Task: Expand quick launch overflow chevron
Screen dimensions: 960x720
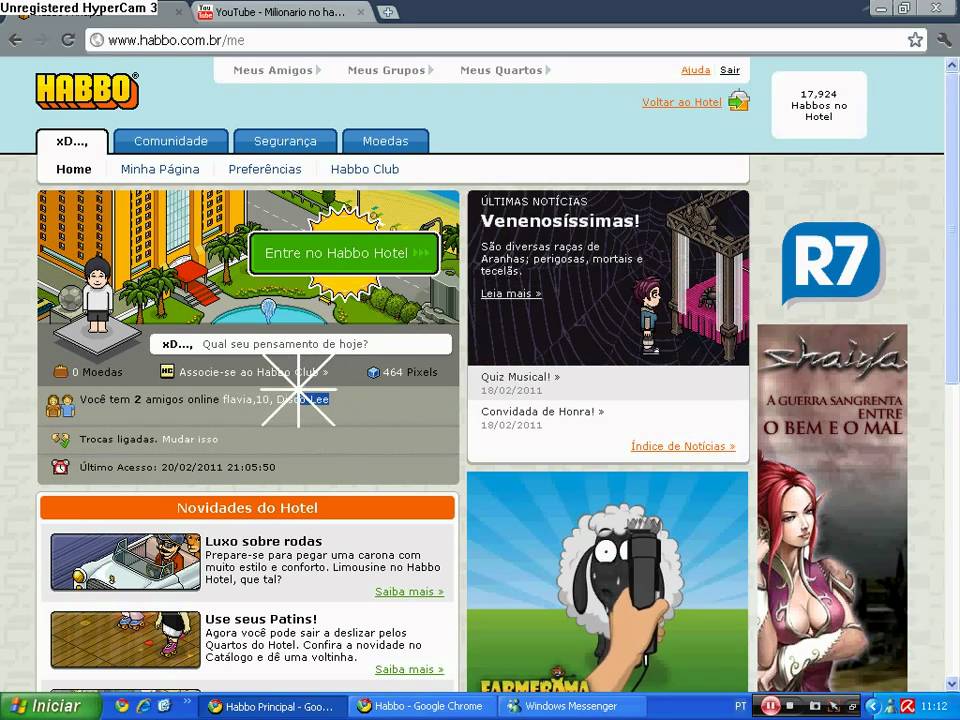Action: point(187,701)
